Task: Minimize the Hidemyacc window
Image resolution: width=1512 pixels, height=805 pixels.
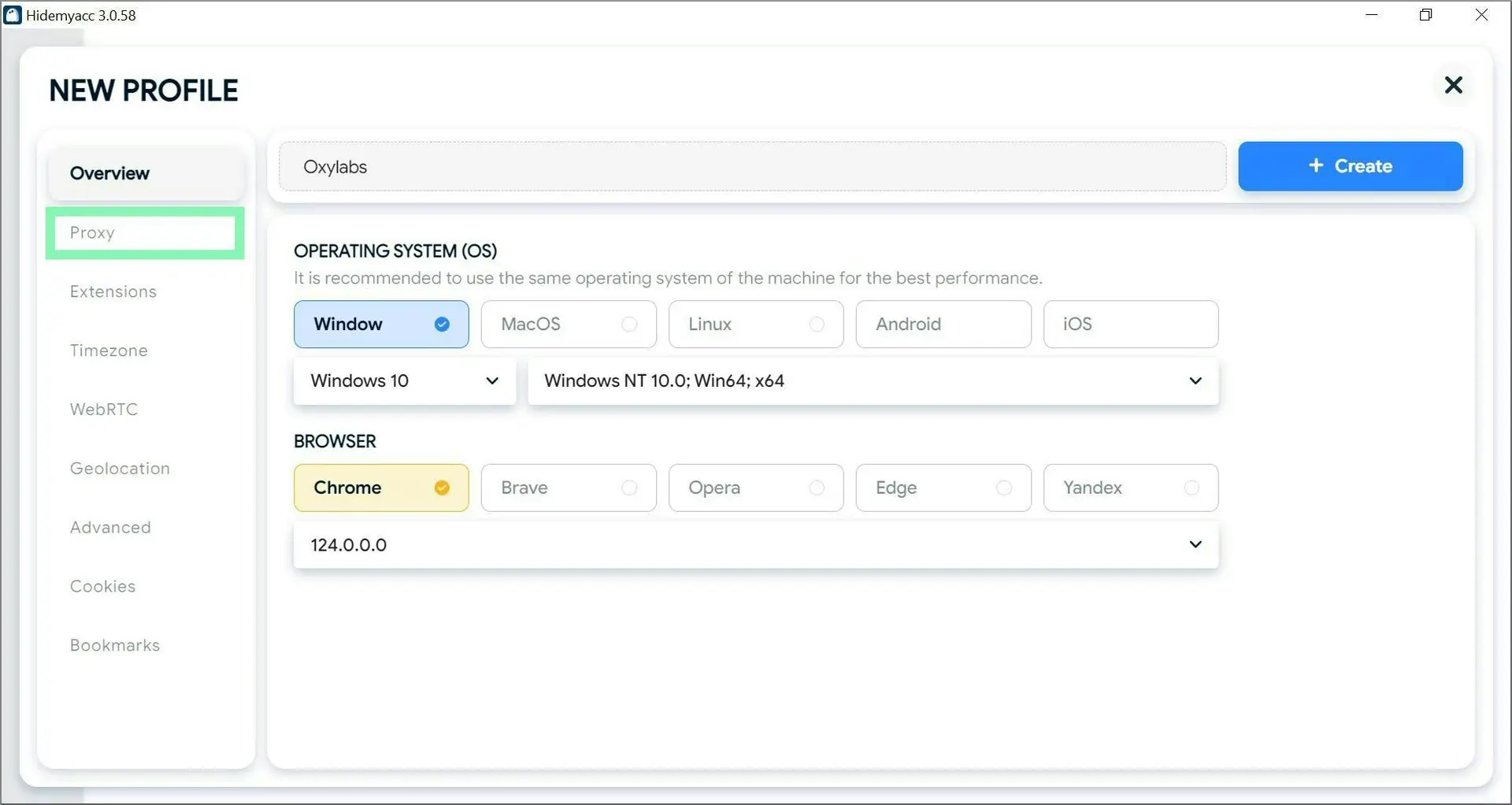Action: [x=1371, y=15]
